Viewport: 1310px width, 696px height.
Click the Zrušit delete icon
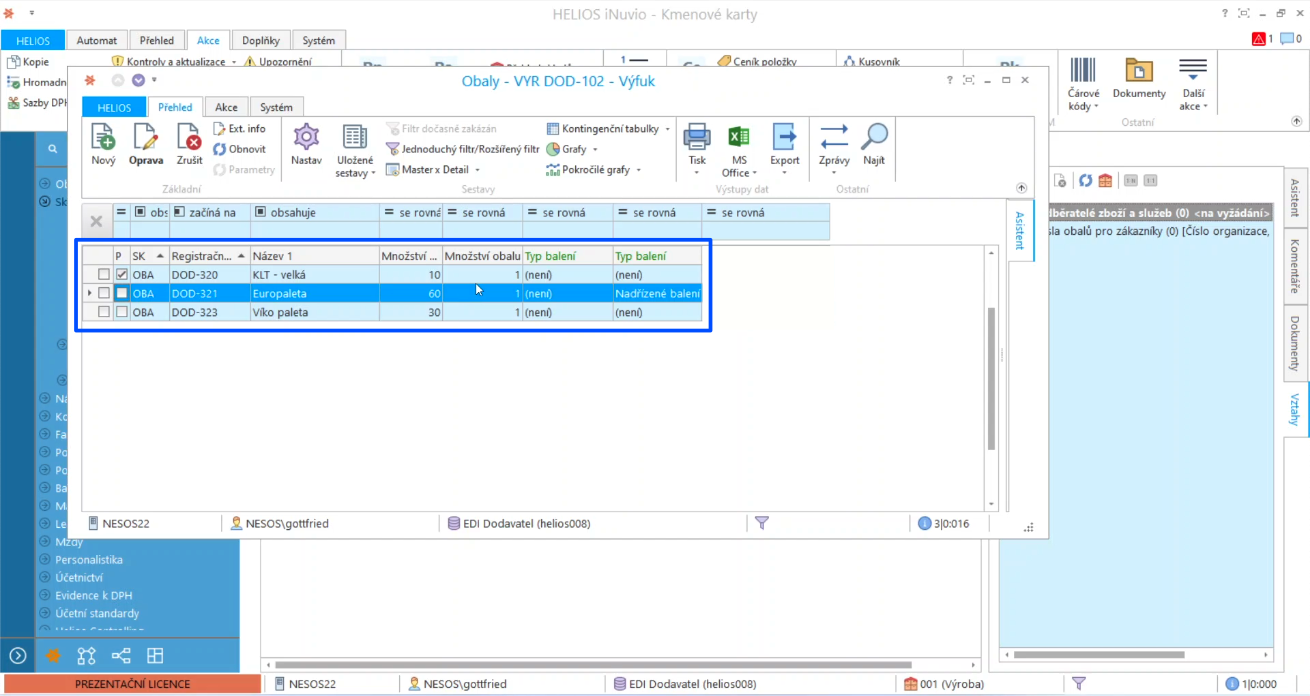189,138
